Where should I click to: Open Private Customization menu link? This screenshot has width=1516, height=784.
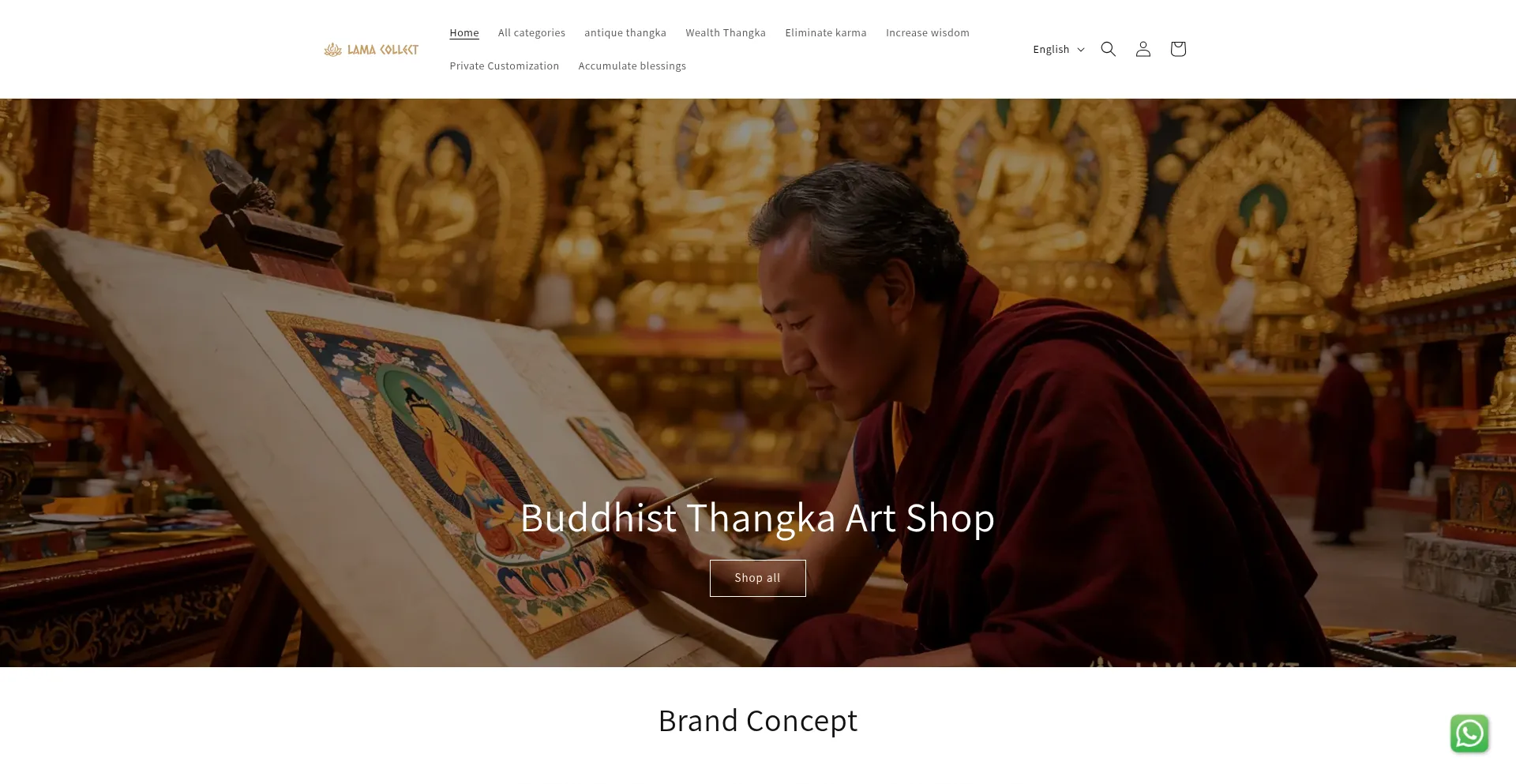pyautogui.click(x=505, y=66)
